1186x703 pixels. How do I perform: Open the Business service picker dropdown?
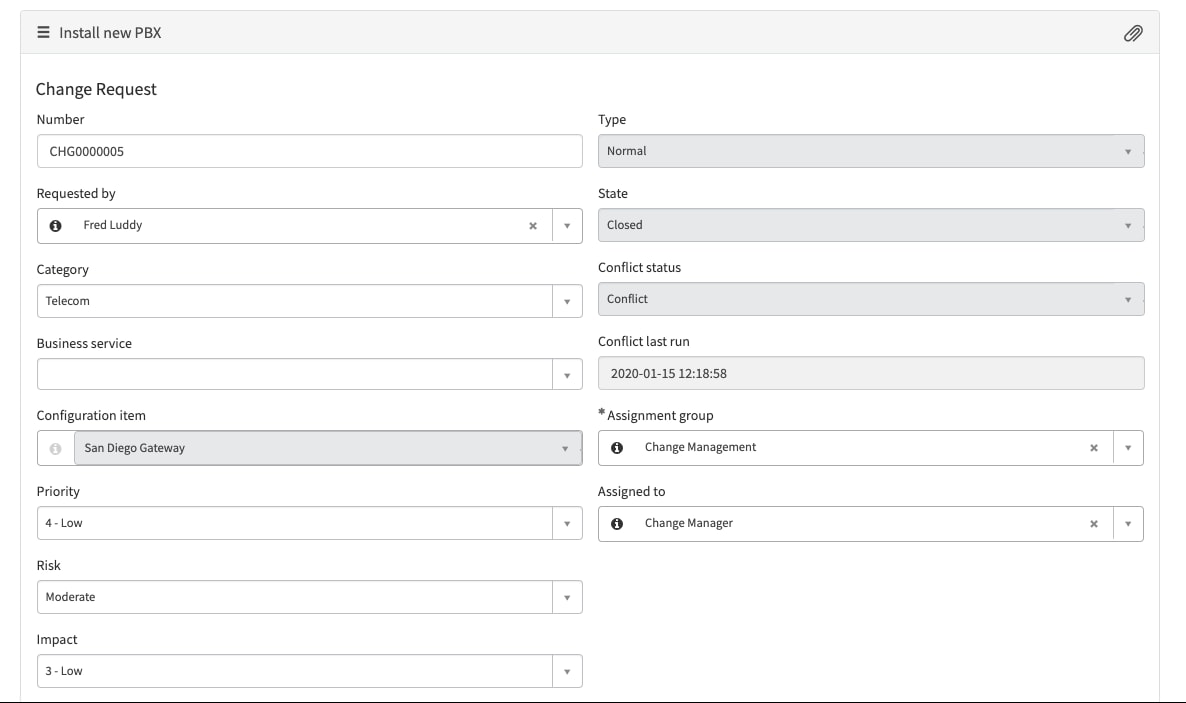(x=568, y=374)
